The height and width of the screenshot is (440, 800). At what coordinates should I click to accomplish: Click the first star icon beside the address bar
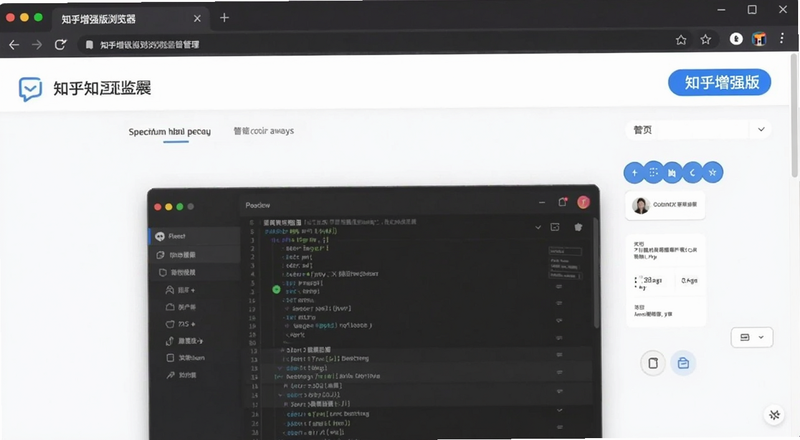point(681,40)
